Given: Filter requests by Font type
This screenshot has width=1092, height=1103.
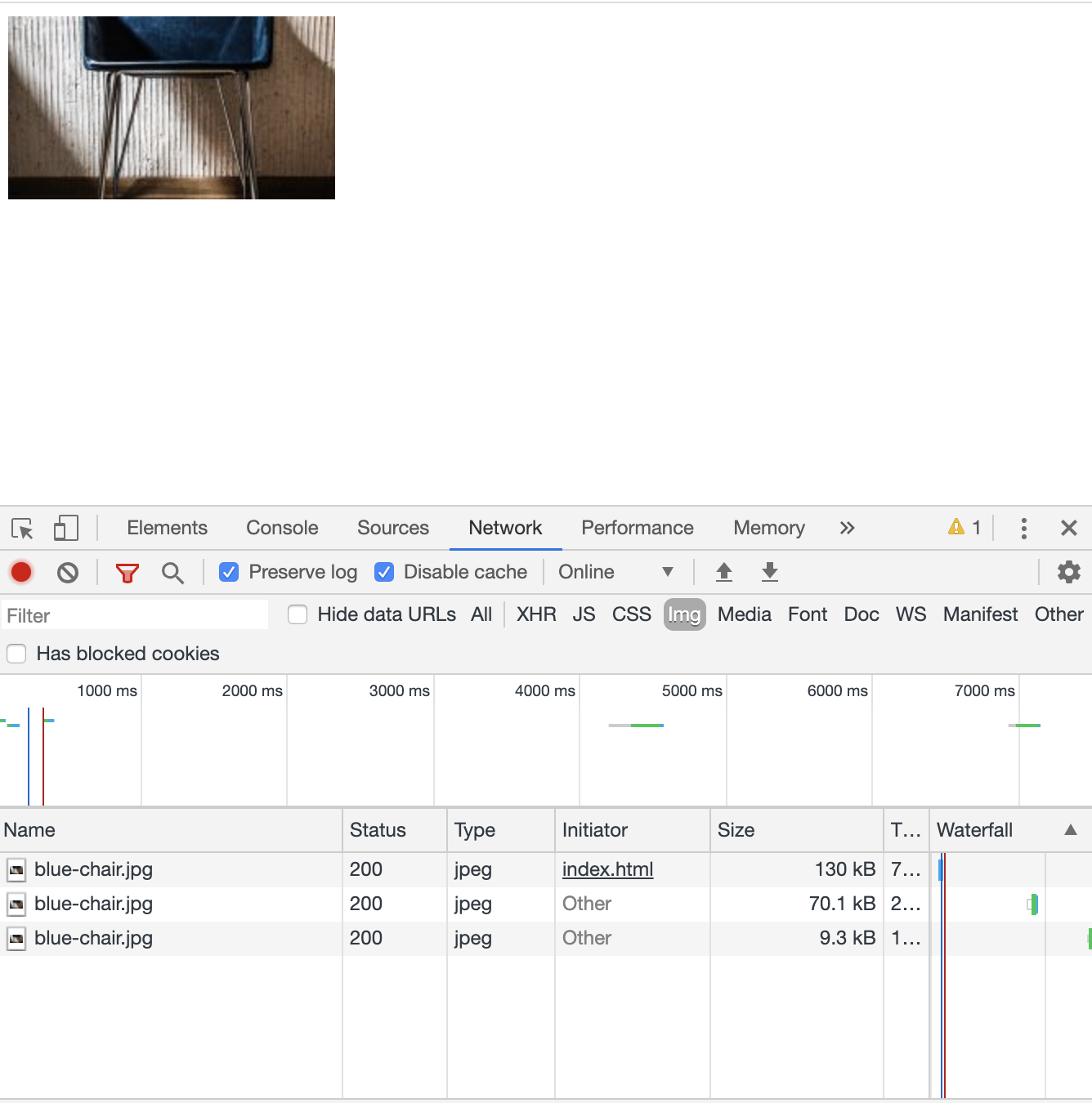Looking at the screenshot, I should pyautogui.click(x=807, y=614).
